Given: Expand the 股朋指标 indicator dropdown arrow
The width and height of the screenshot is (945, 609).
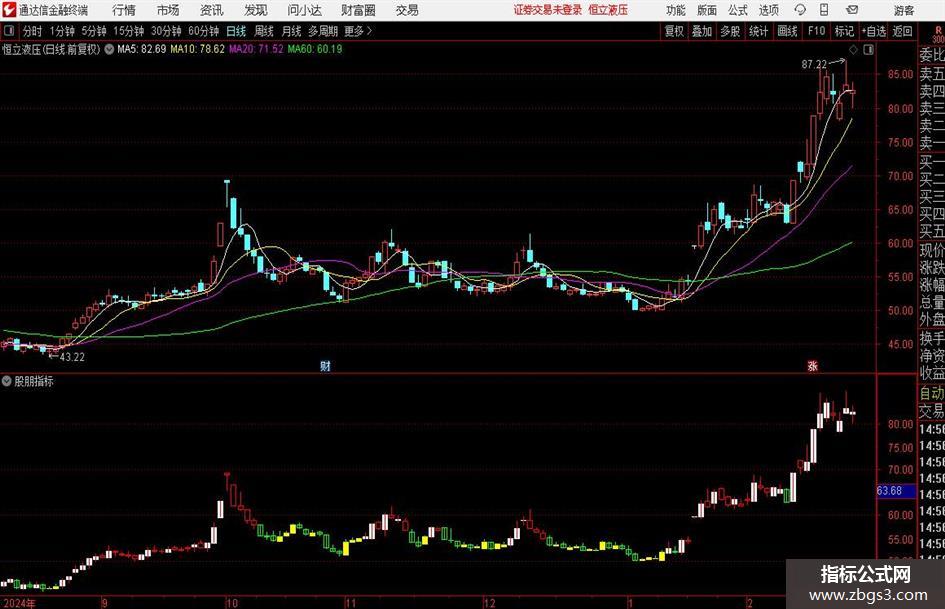Looking at the screenshot, I should (x=7, y=381).
